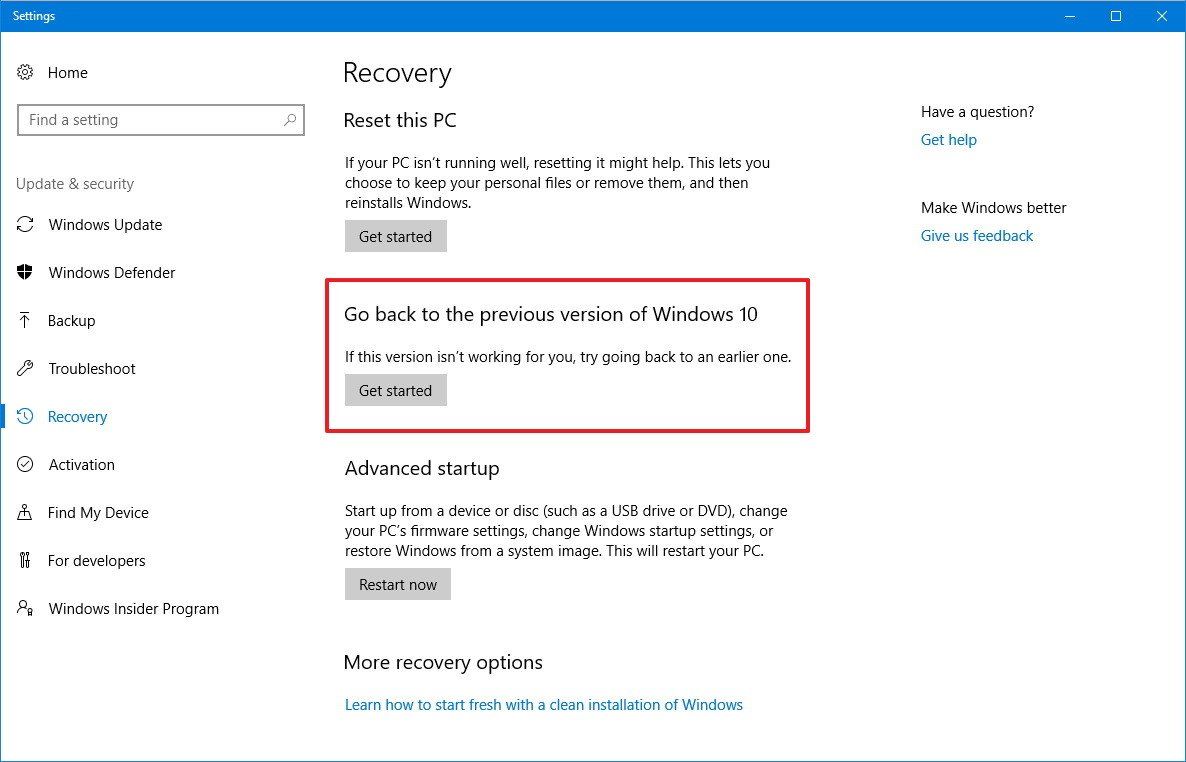
Task: Click the Troubleshoot wrench icon
Action: click(25, 368)
